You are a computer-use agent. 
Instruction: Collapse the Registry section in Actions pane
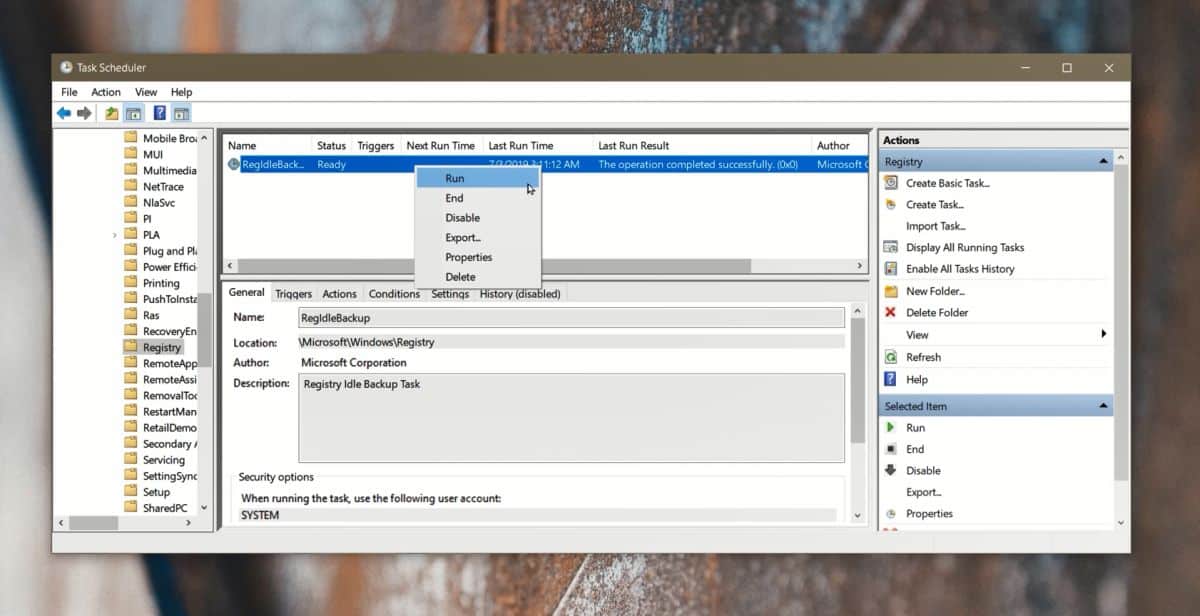click(x=1103, y=162)
